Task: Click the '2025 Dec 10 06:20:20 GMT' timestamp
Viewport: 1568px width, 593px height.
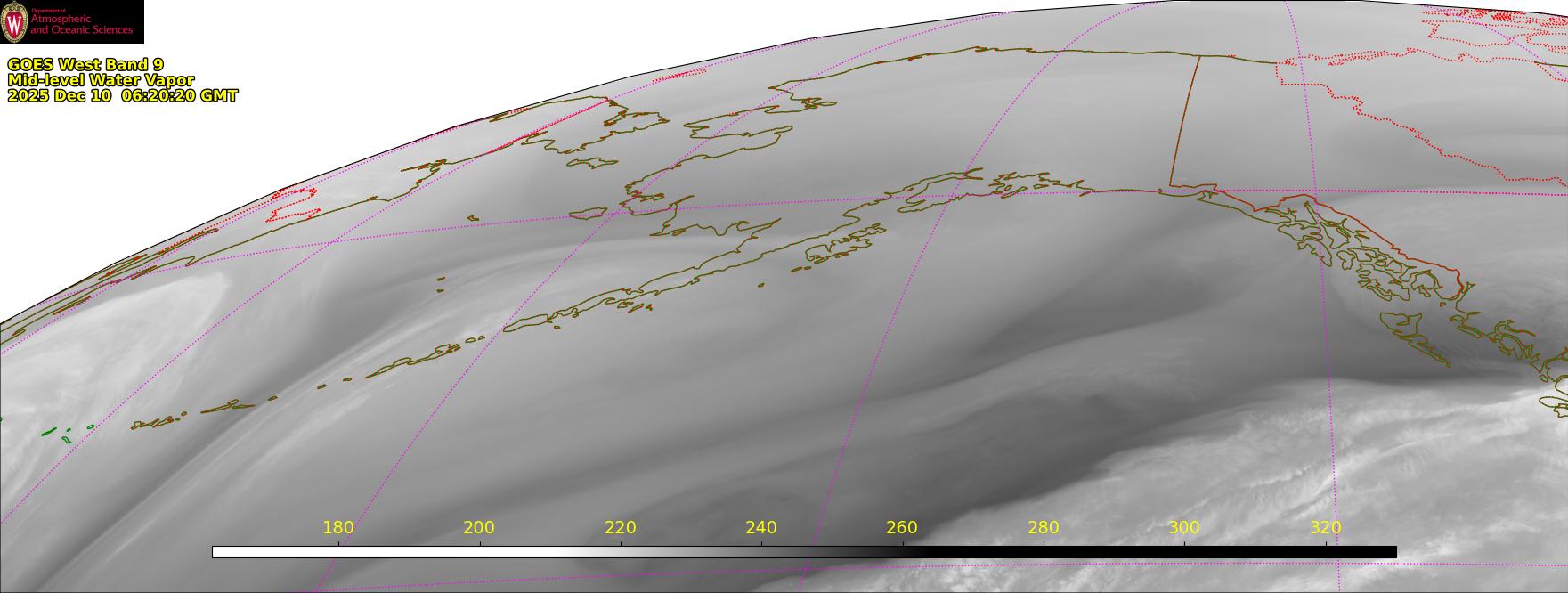Action: pos(123,96)
